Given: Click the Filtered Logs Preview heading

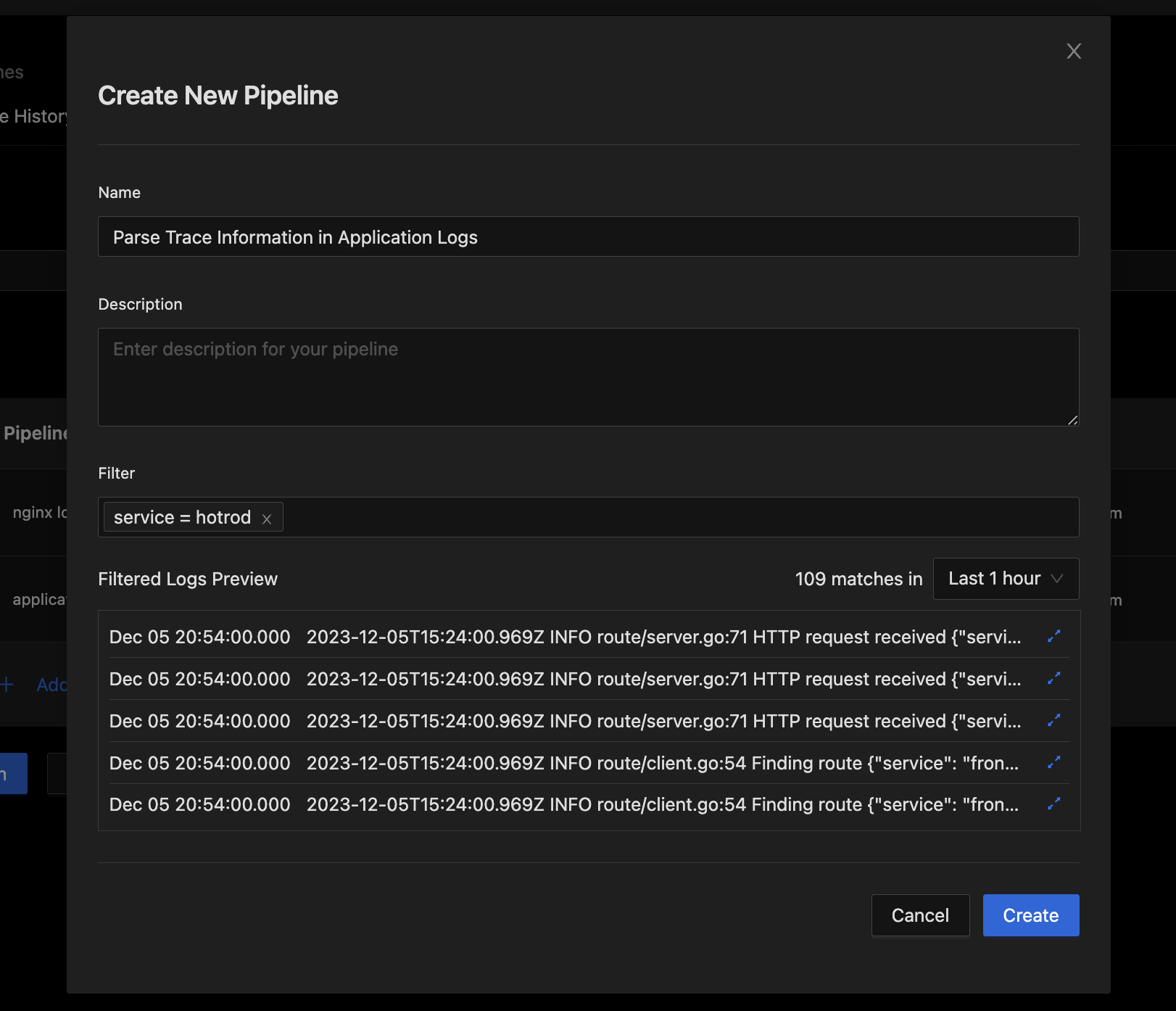Looking at the screenshot, I should 188,579.
